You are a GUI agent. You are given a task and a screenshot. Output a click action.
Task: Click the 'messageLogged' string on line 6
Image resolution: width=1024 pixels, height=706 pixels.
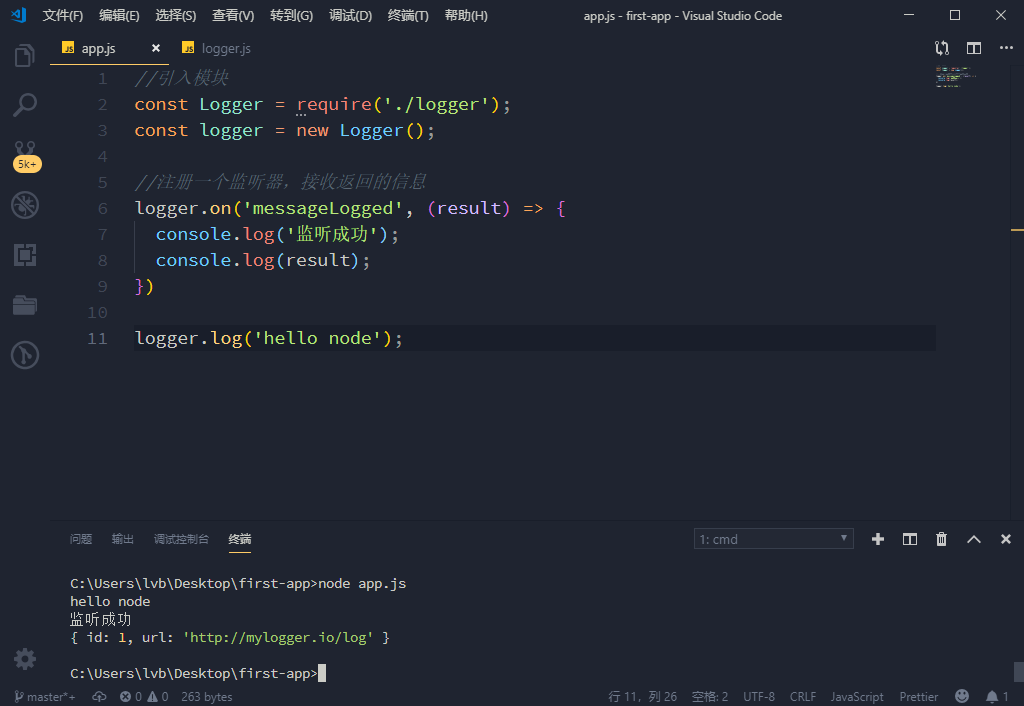click(323, 208)
